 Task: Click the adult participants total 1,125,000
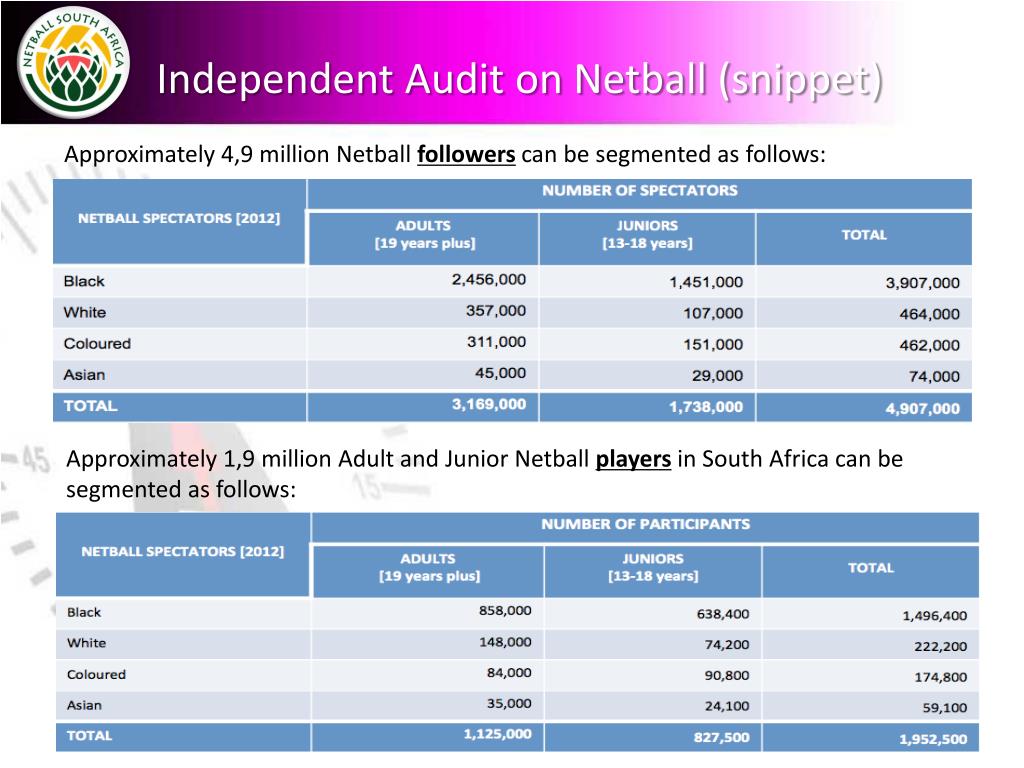point(498,734)
